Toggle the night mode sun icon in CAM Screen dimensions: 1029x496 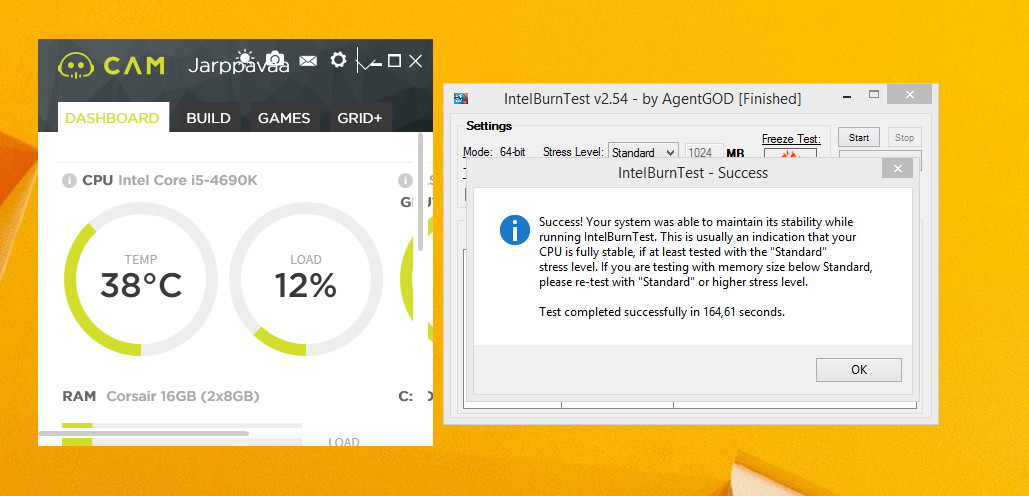click(245, 57)
